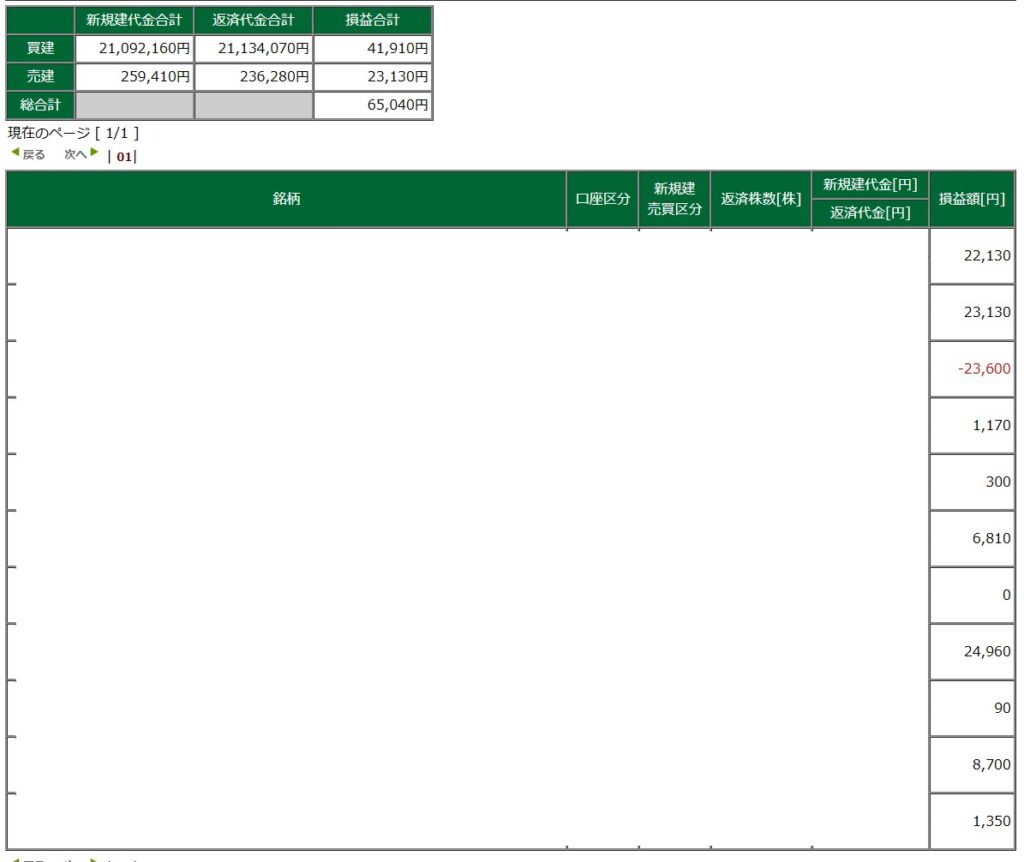Select page number 01
Viewport: 1024px width, 862px height.
coord(124,156)
